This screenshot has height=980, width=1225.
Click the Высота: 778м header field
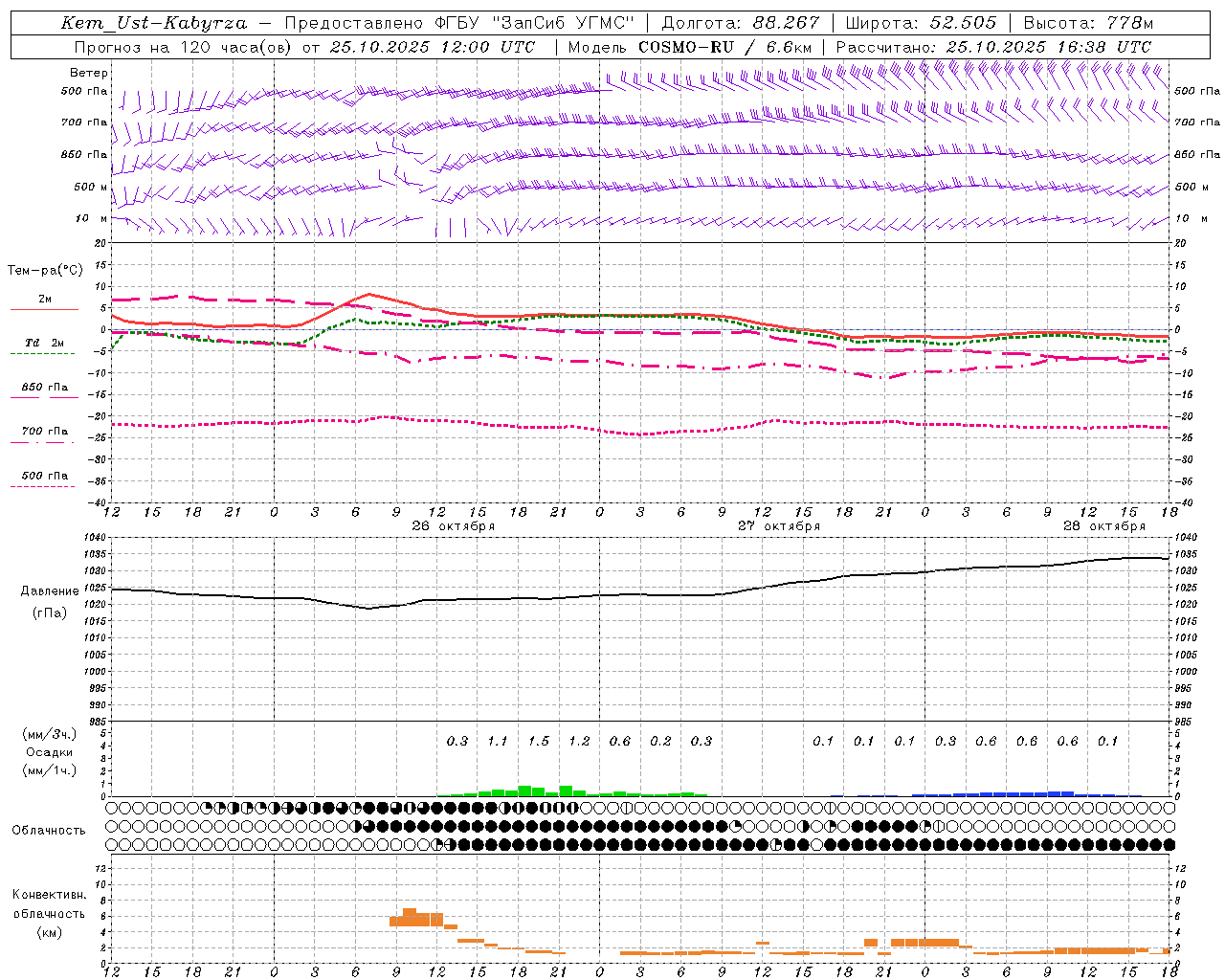tap(1088, 23)
